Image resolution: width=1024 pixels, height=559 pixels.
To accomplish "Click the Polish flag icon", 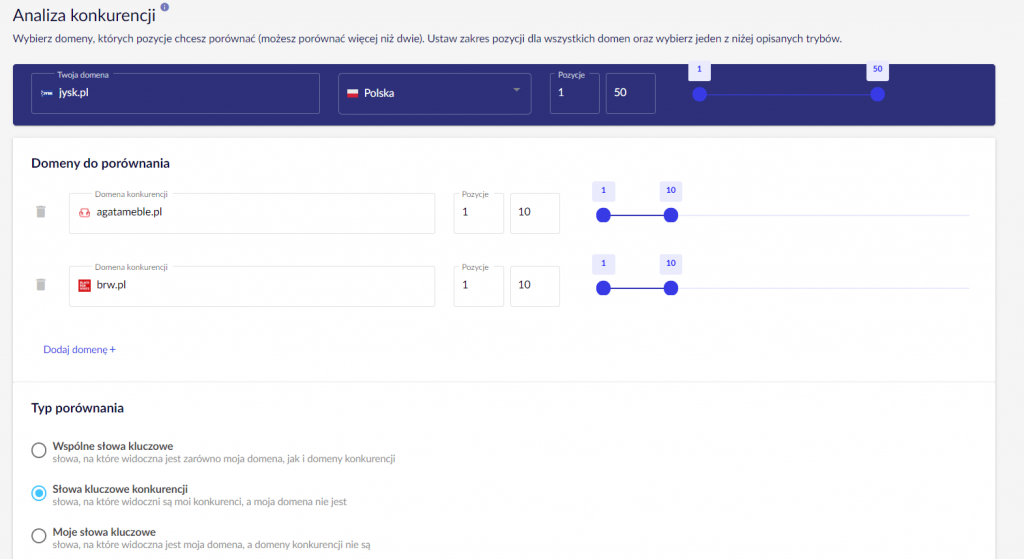I will (352, 93).
